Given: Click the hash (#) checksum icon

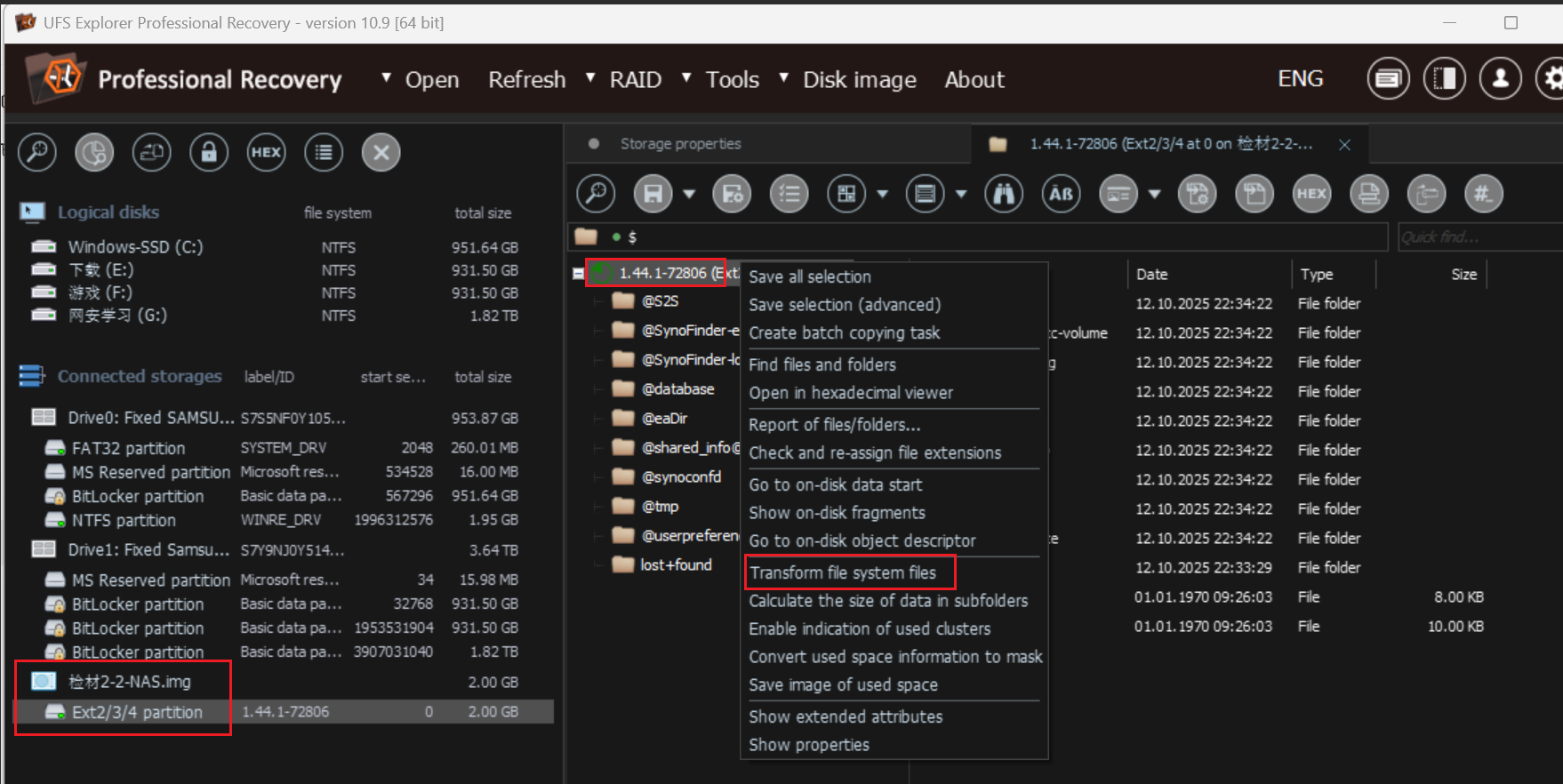Looking at the screenshot, I should pyautogui.click(x=1483, y=194).
